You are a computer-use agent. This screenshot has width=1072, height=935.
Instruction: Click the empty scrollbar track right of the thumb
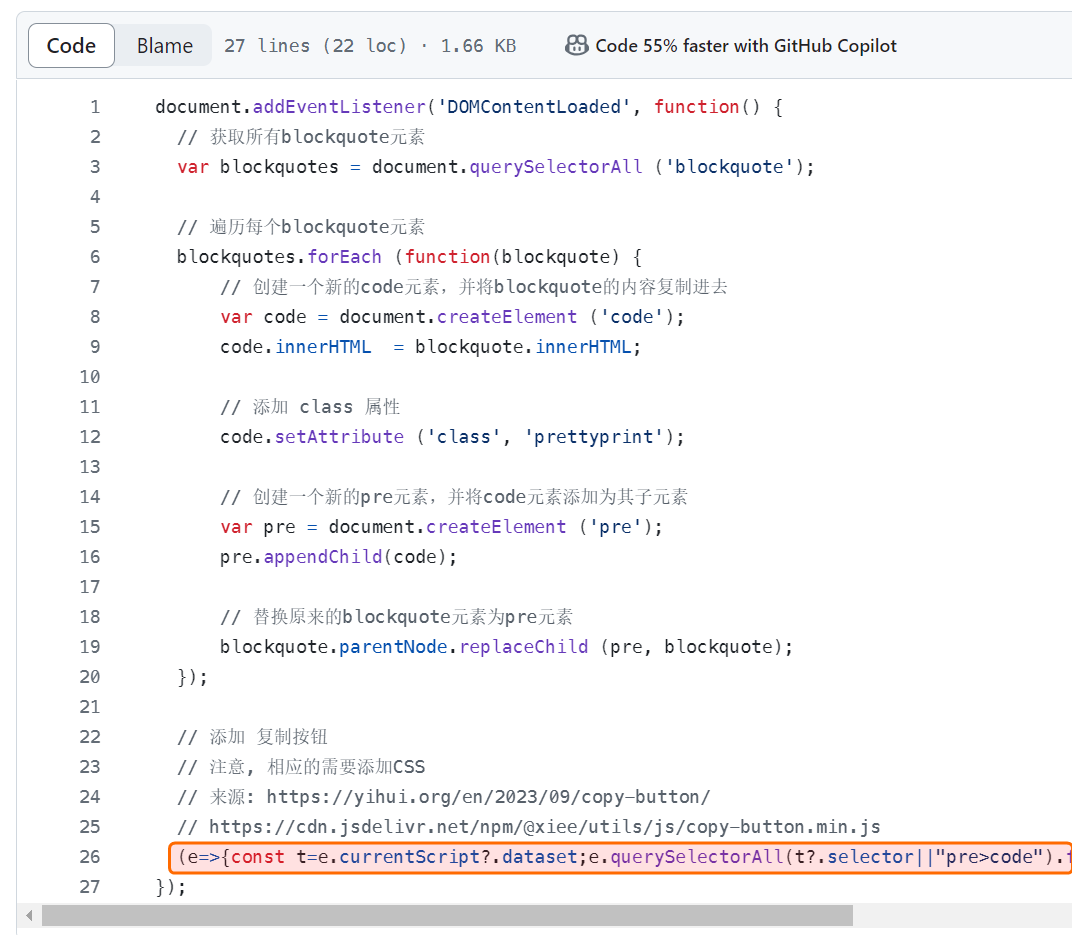[960, 916]
